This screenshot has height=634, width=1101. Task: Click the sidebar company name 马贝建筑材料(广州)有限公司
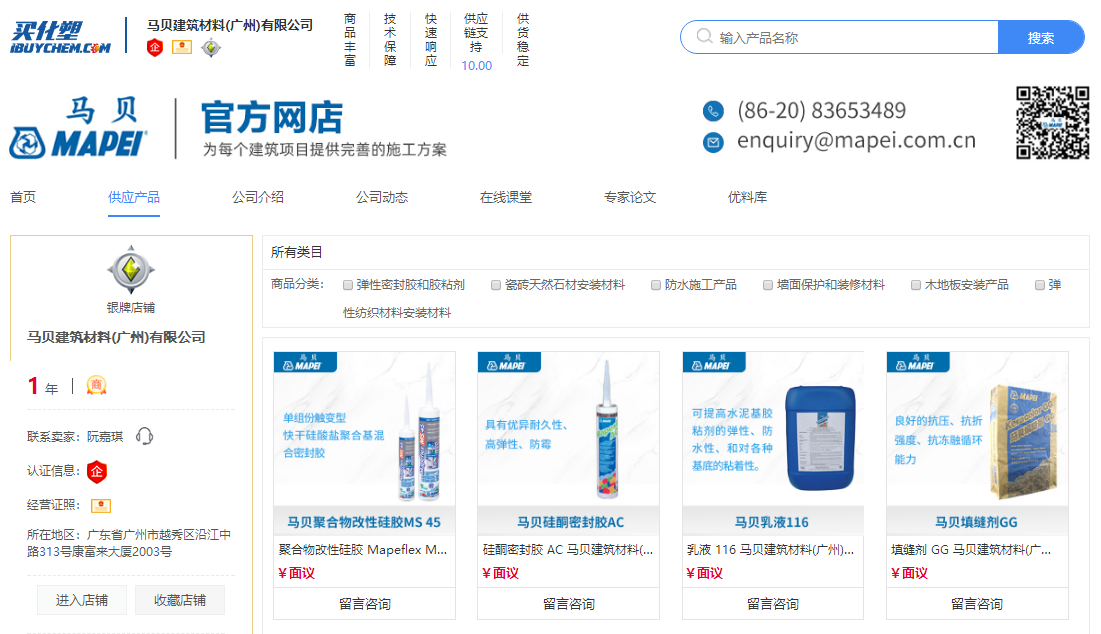coord(116,337)
